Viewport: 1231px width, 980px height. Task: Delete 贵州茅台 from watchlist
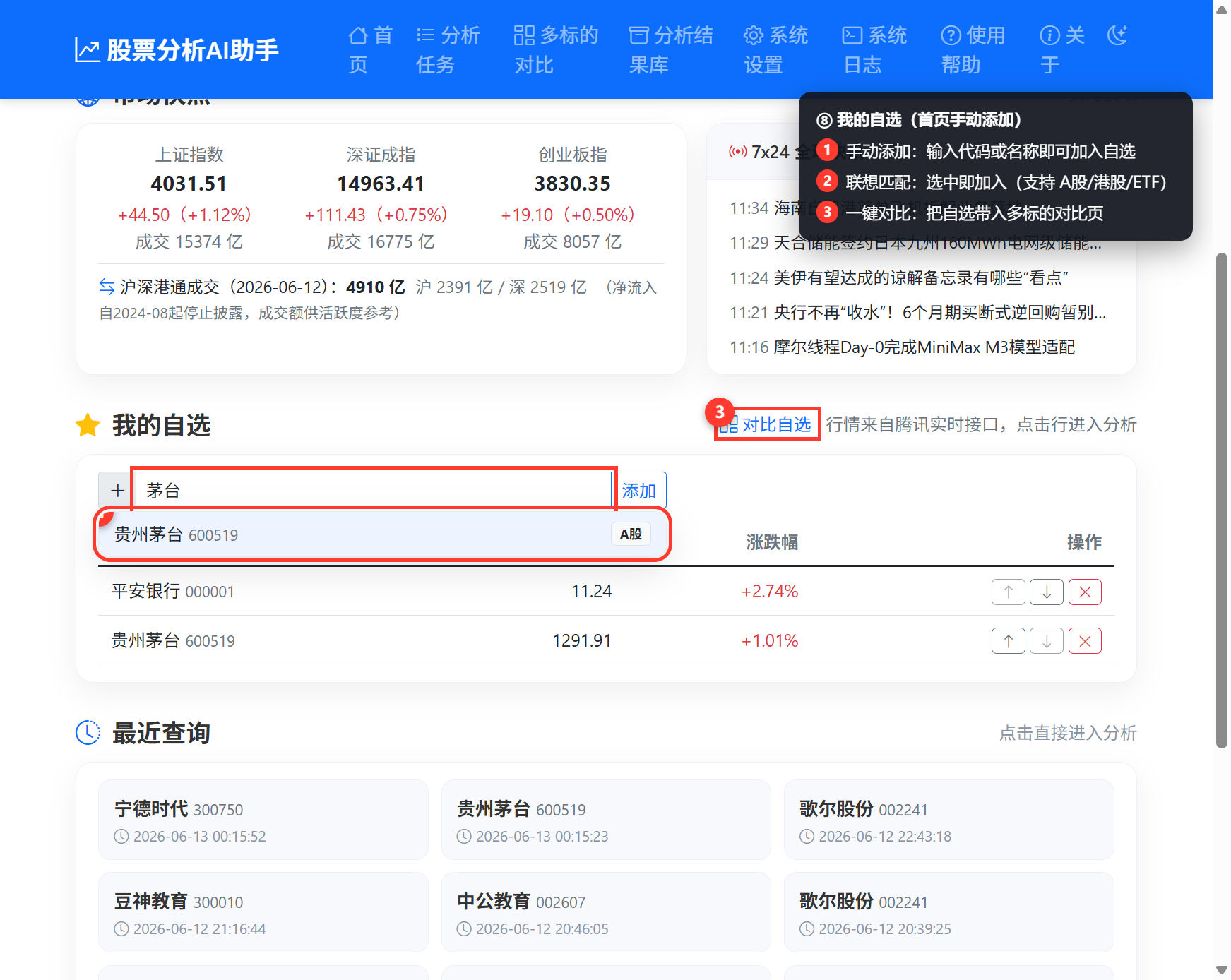pos(1085,641)
